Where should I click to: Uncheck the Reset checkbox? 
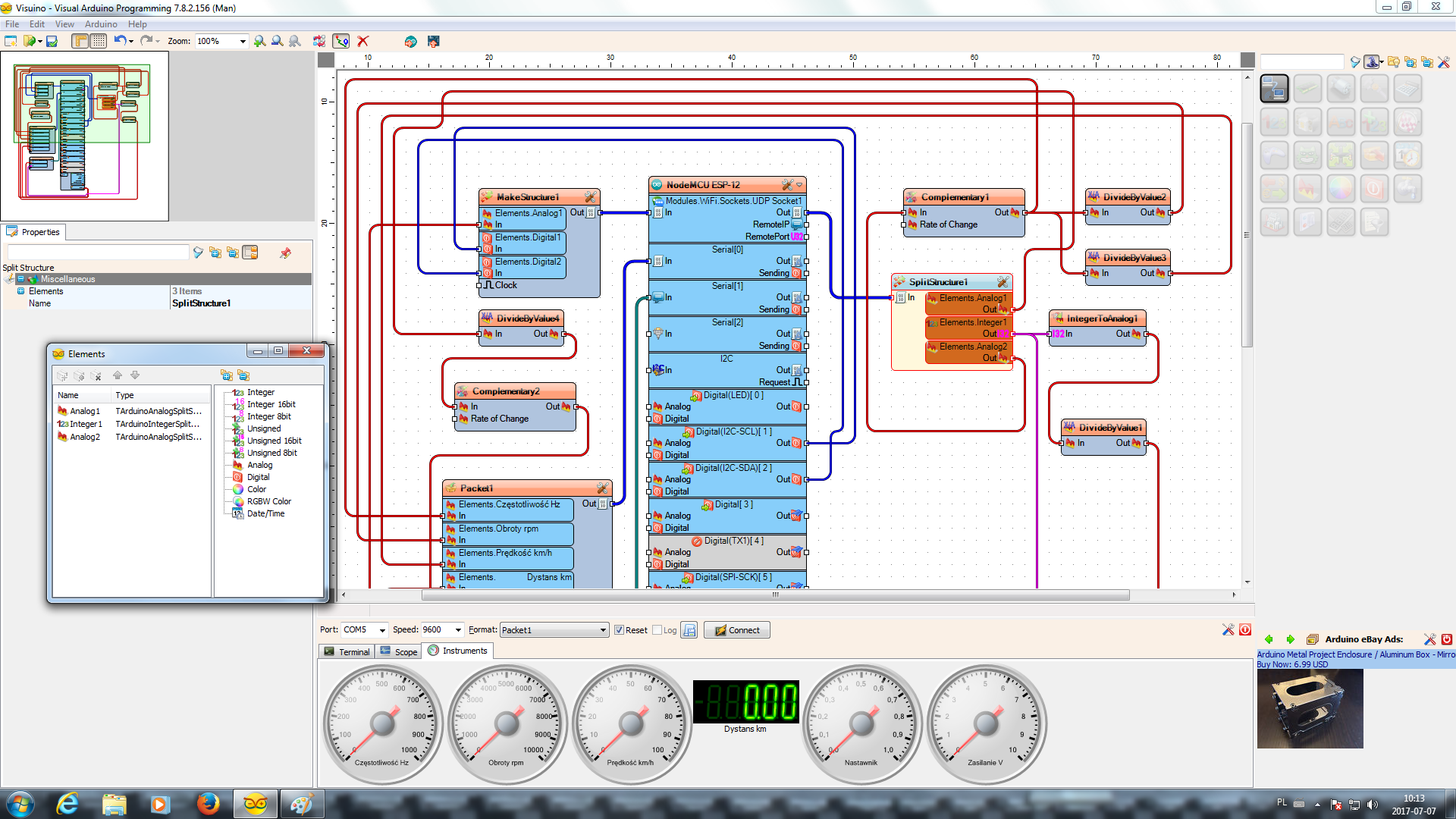[619, 630]
